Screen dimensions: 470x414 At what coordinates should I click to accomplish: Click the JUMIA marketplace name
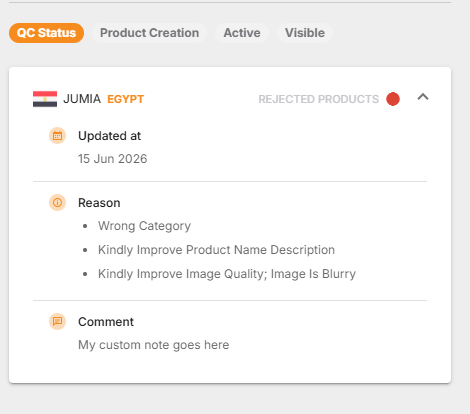(82, 99)
